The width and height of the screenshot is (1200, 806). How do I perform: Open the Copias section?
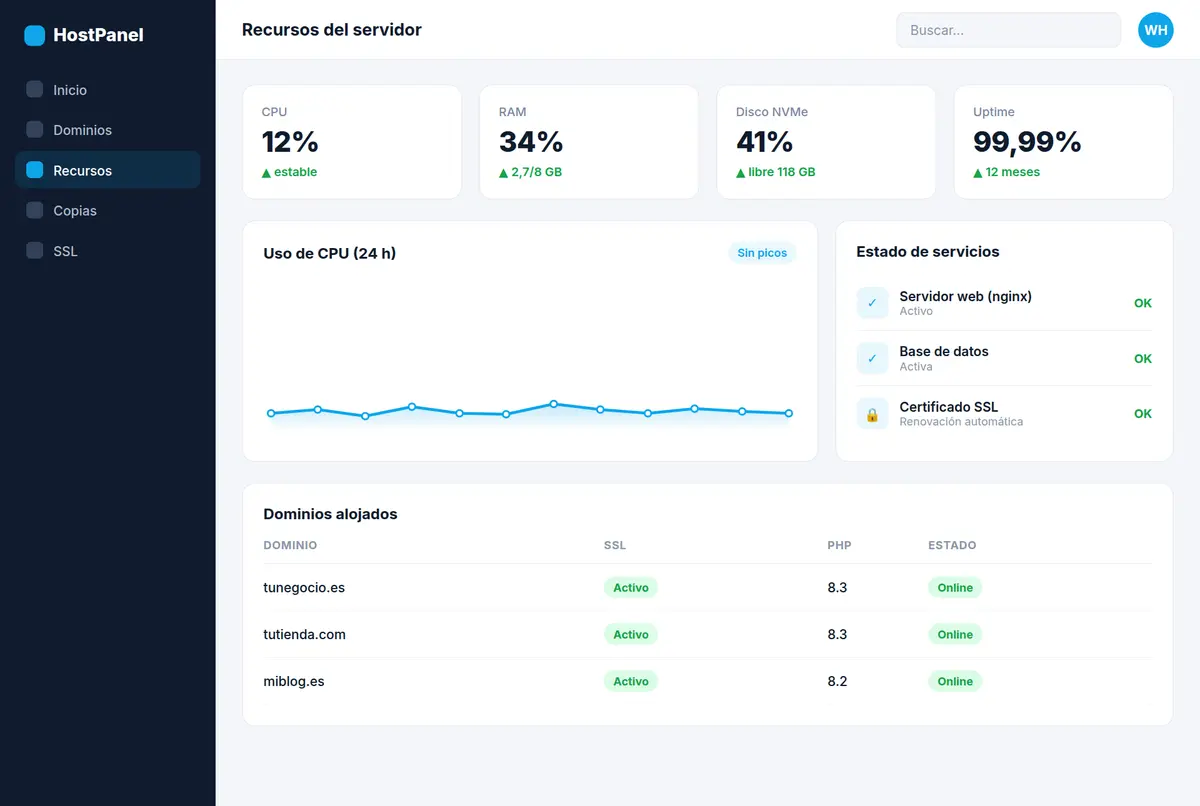click(108, 211)
